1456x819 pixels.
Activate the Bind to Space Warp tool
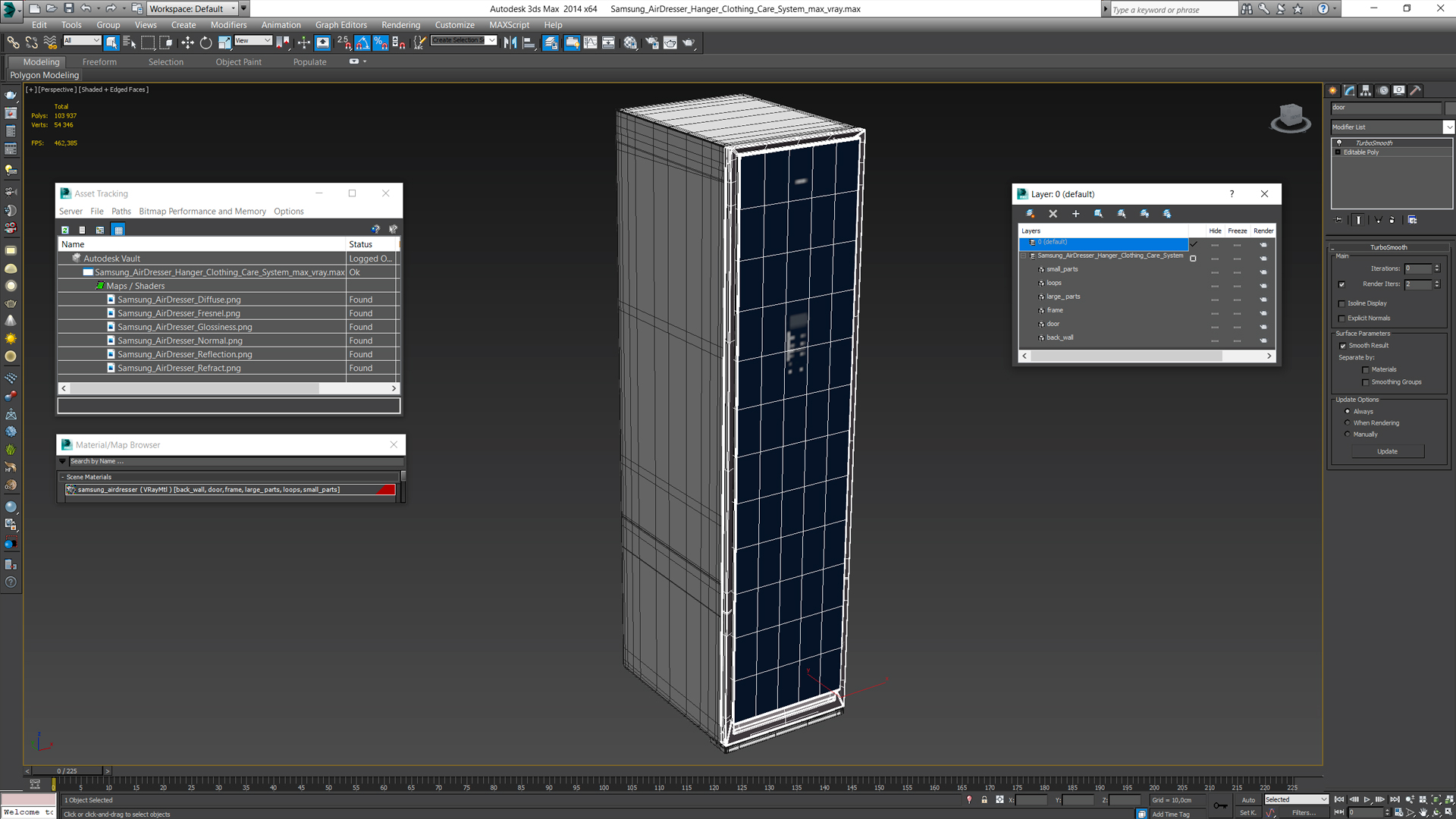(x=50, y=42)
